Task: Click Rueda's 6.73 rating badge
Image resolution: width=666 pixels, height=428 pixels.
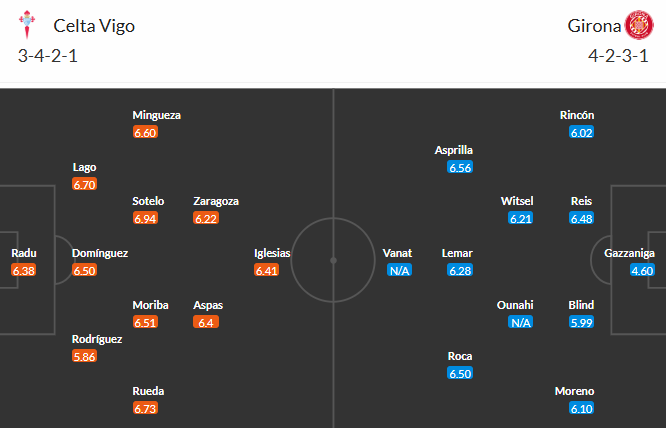Action: (x=145, y=408)
